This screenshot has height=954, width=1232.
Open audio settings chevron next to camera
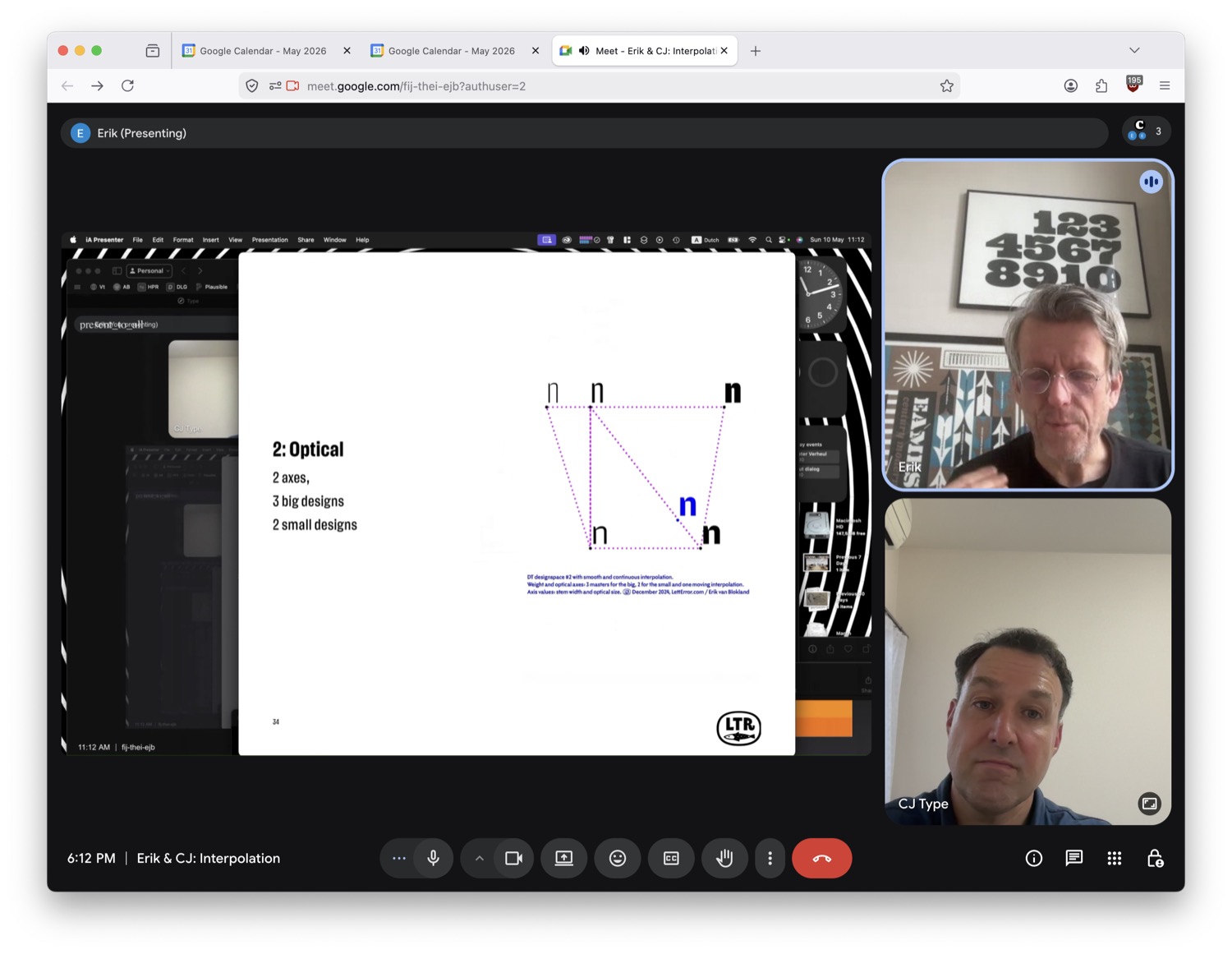pos(479,858)
